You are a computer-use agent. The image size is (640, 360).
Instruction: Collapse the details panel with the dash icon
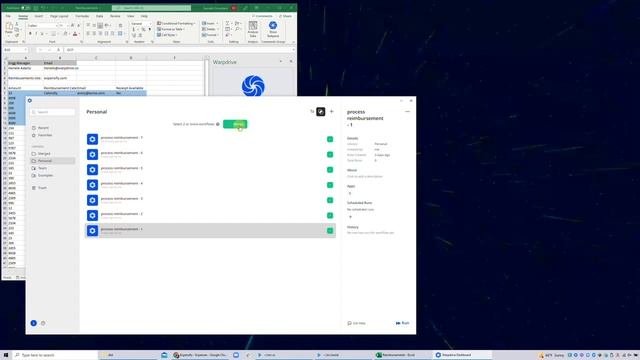pyautogui.click(x=407, y=111)
